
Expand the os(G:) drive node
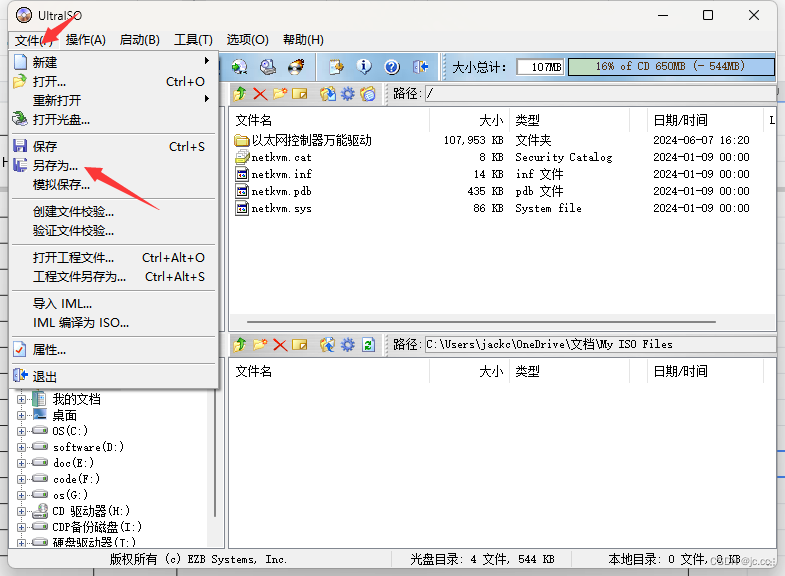(x=21, y=495)
